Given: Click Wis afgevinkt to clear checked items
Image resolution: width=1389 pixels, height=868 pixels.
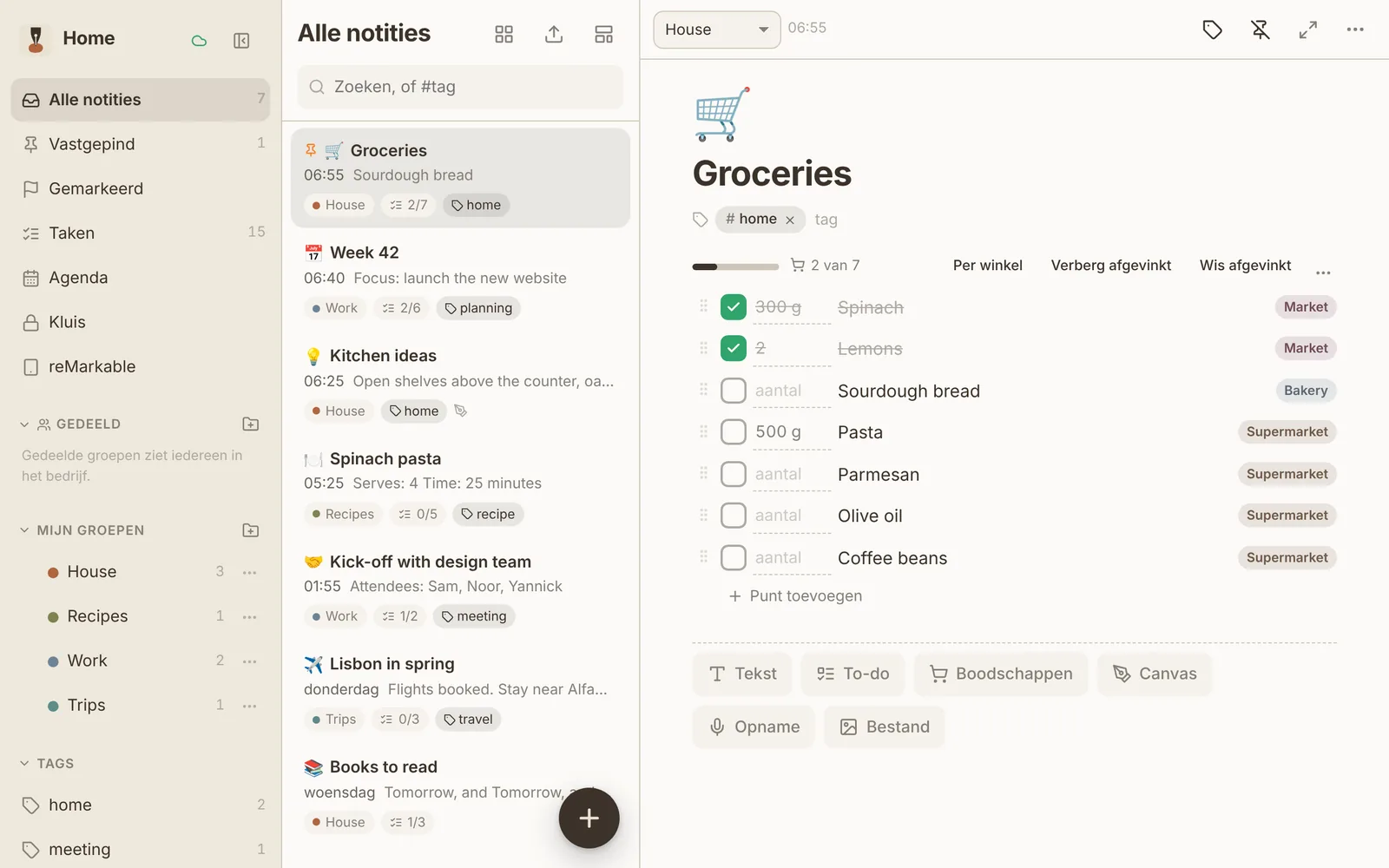Looking at the screenshot, I should [x=1245, y=266].
